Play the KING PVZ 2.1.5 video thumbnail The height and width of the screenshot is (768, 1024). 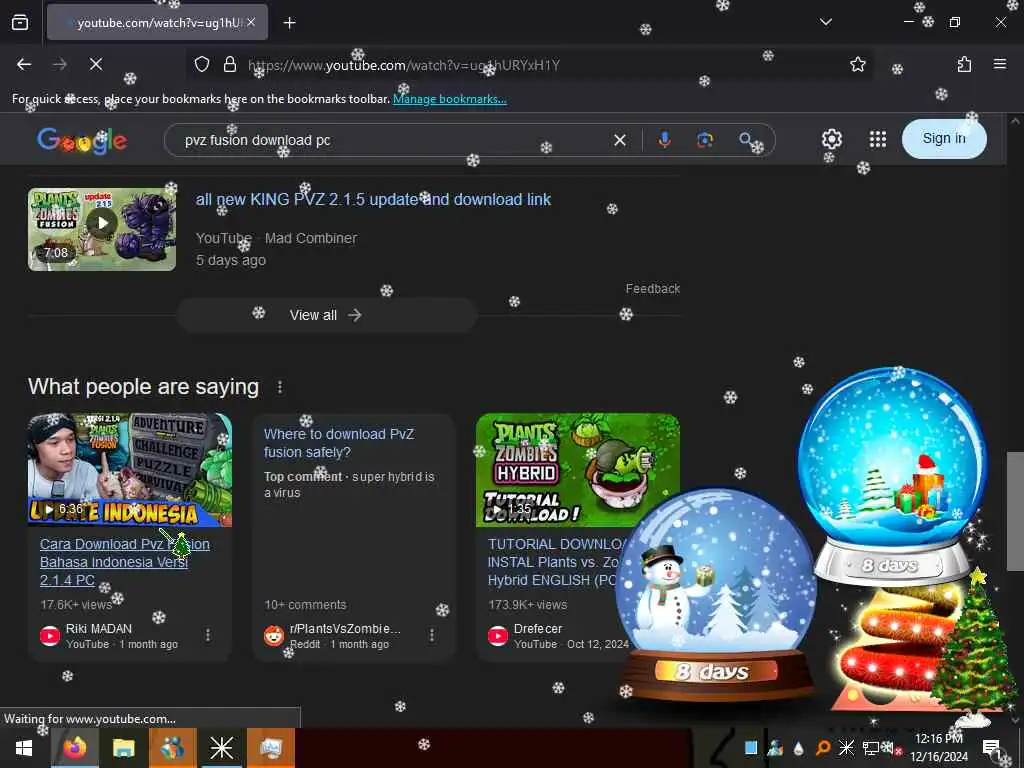tap(102, 229)
